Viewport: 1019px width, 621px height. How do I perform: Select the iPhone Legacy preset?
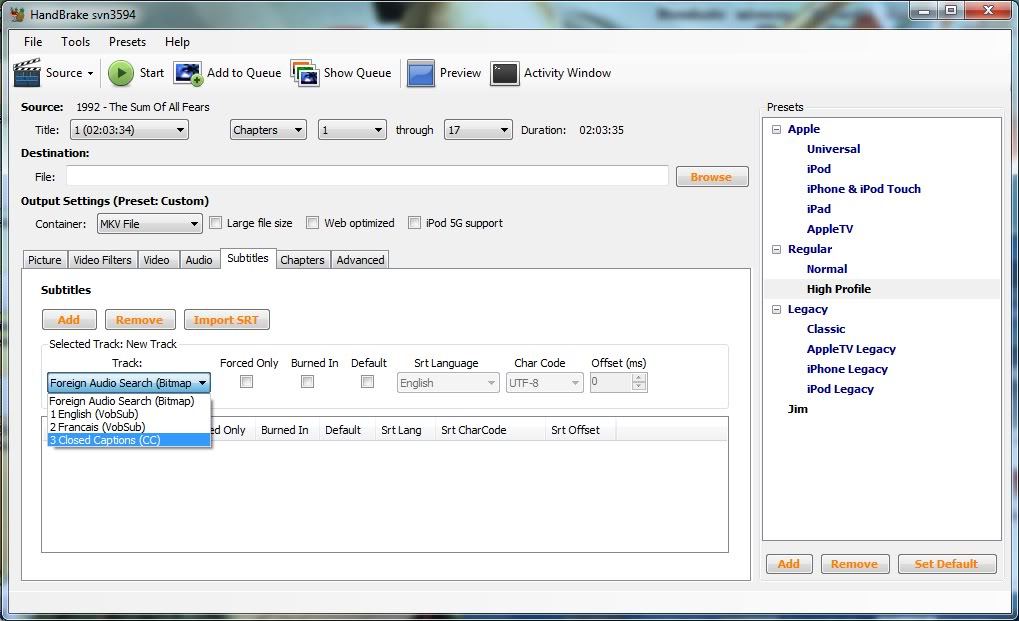[x=847, y=369]
